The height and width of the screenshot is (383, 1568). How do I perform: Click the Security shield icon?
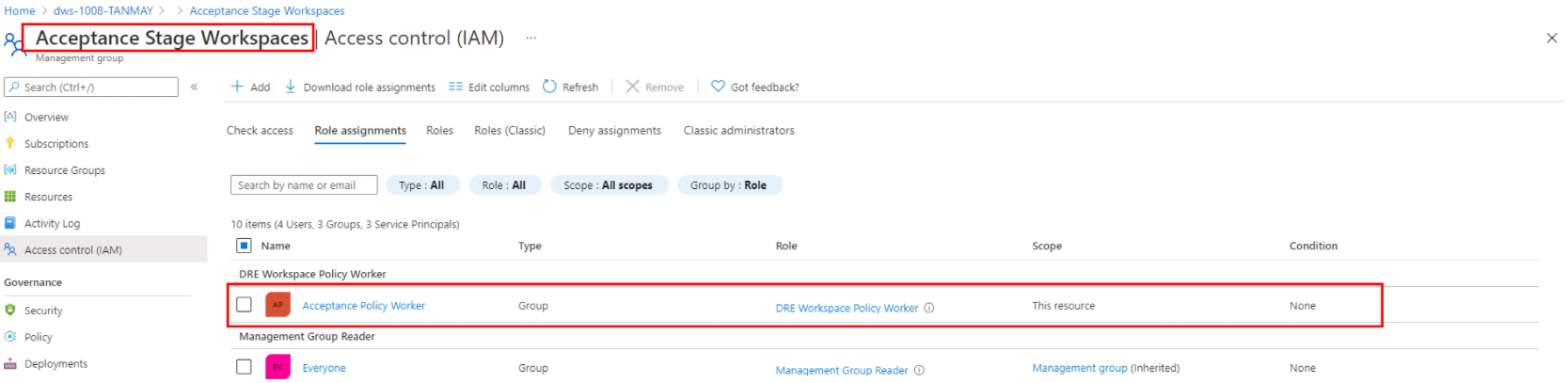pyautogui.click(x=10, y=311)
